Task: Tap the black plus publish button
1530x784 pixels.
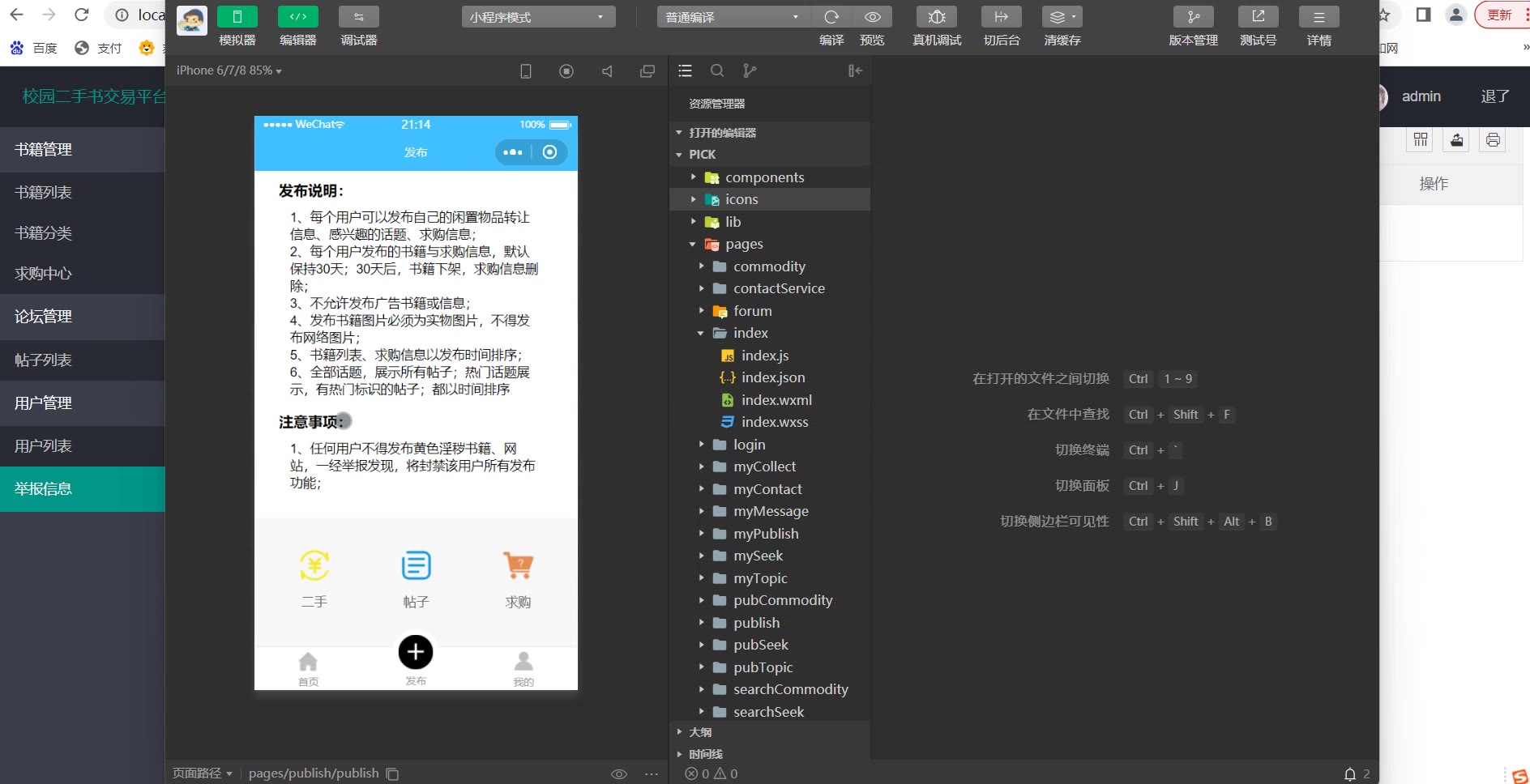Action: (x=416, y=652)
